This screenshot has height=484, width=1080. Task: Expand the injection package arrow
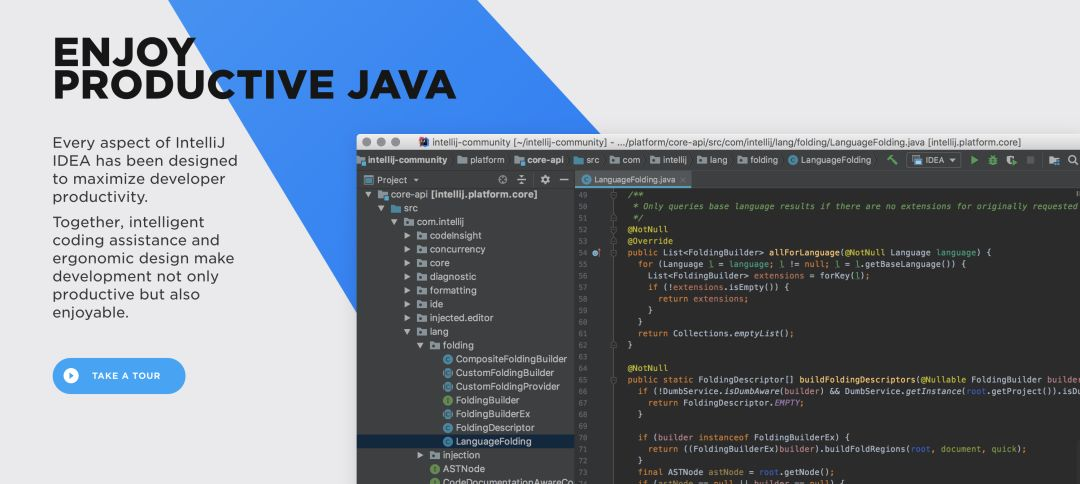click(421, 455)
